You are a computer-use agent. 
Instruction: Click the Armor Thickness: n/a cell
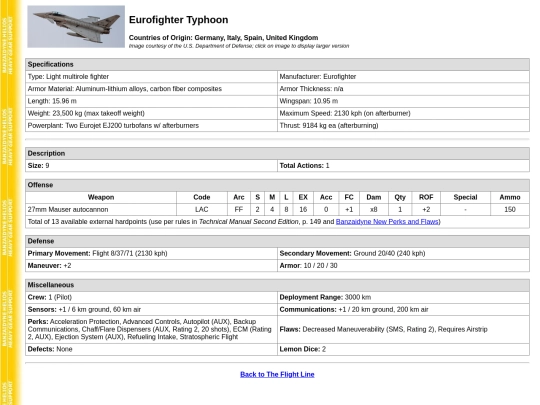(403, 89)
